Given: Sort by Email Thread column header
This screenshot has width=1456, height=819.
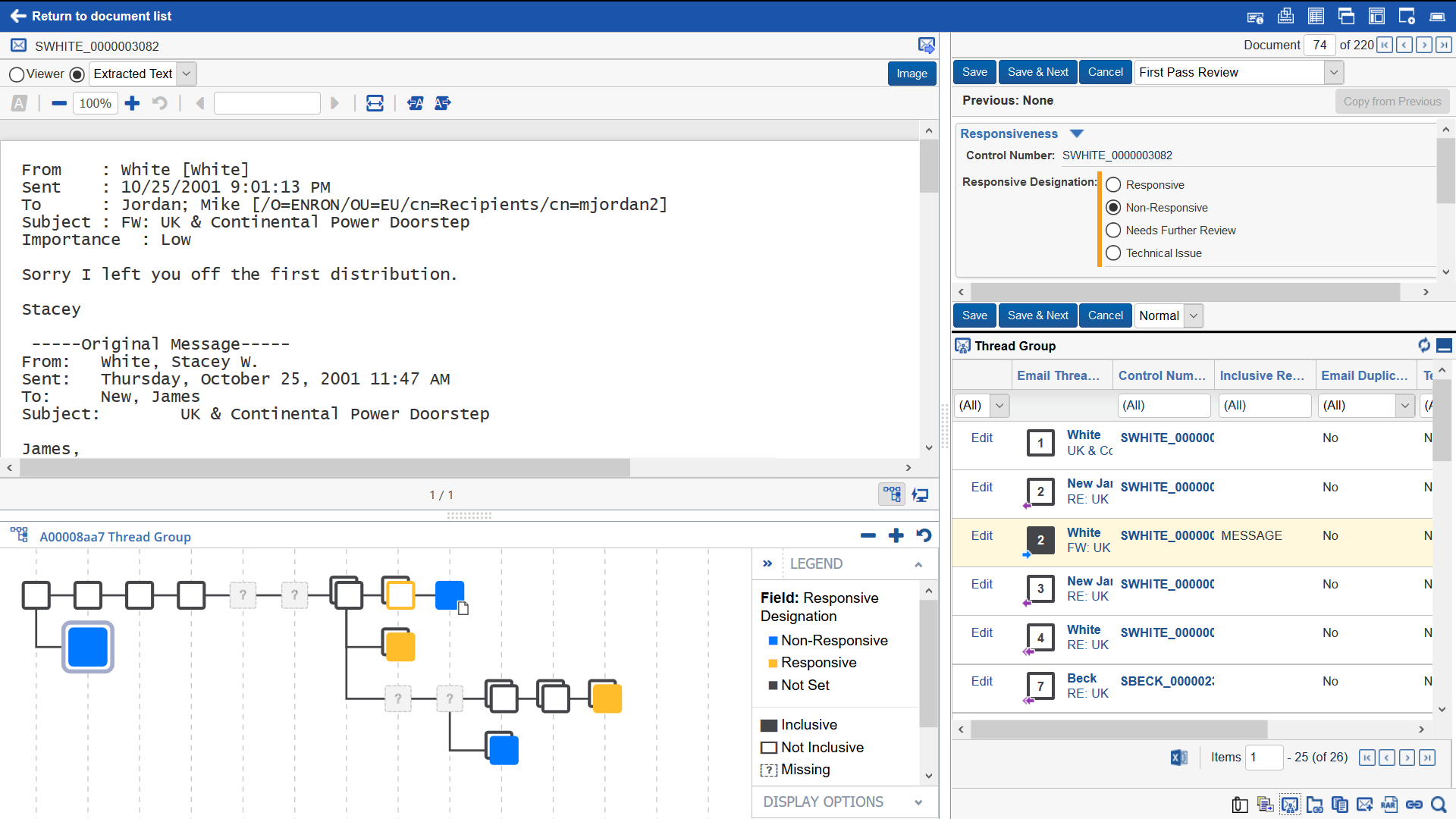Looking at the screenshot, I should coord(1058,375).
